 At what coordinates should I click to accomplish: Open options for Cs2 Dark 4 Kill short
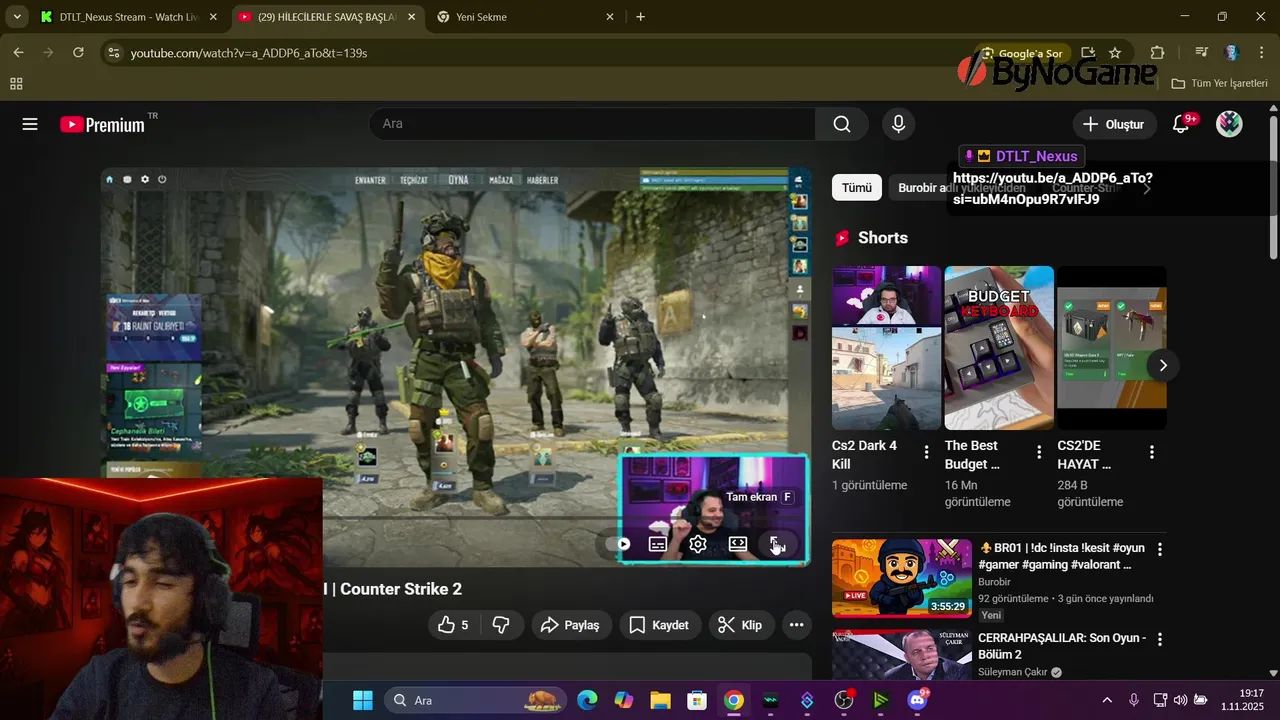coord(926,452)
